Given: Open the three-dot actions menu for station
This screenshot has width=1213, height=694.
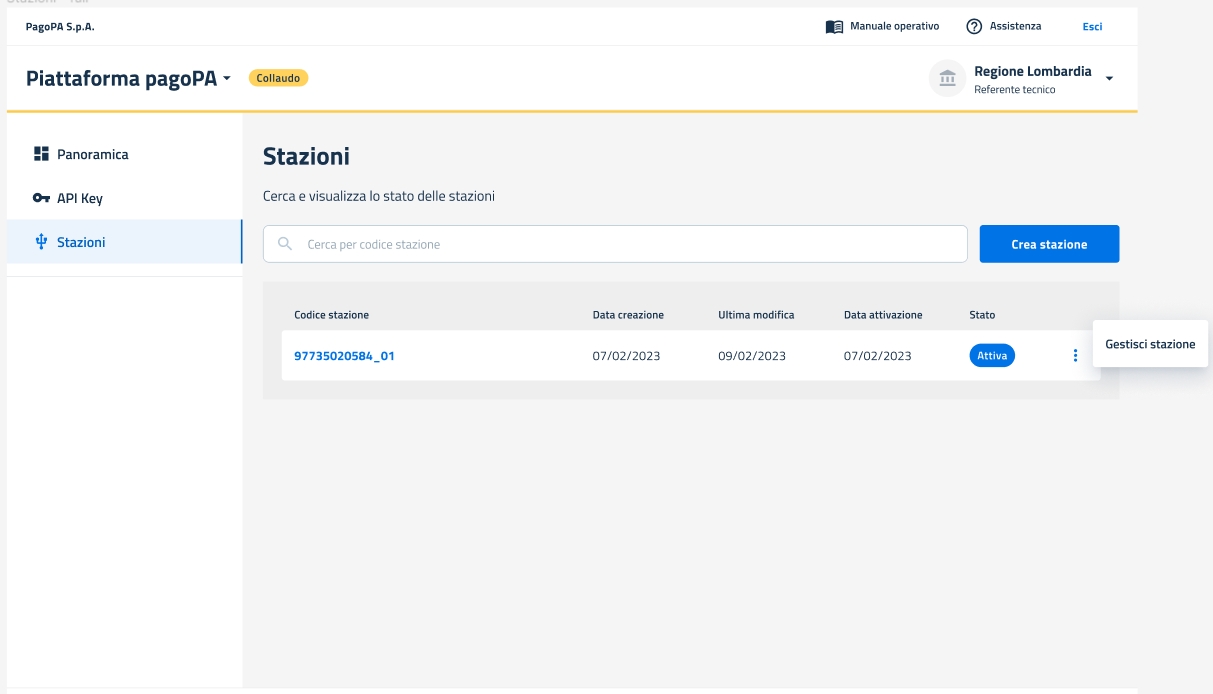Looking at the screenshot, I should coord(1075,355).
